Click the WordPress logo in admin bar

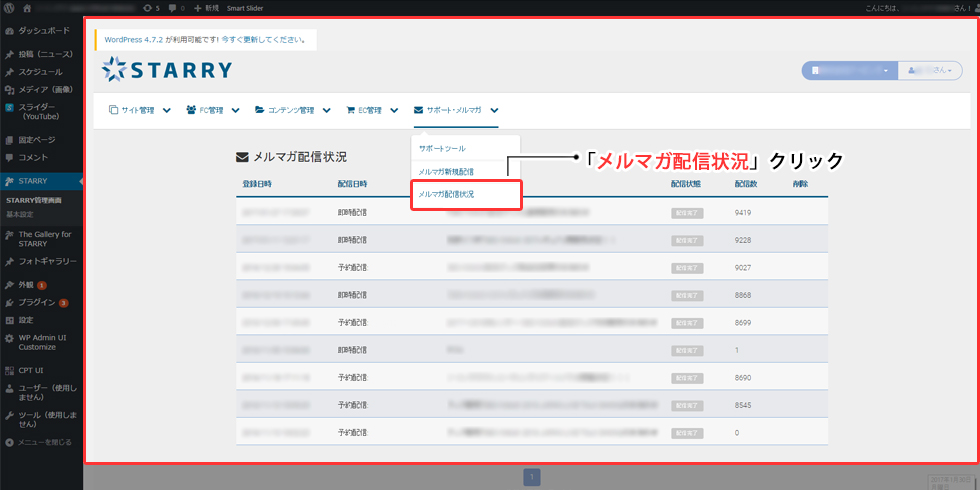(9, 8)
